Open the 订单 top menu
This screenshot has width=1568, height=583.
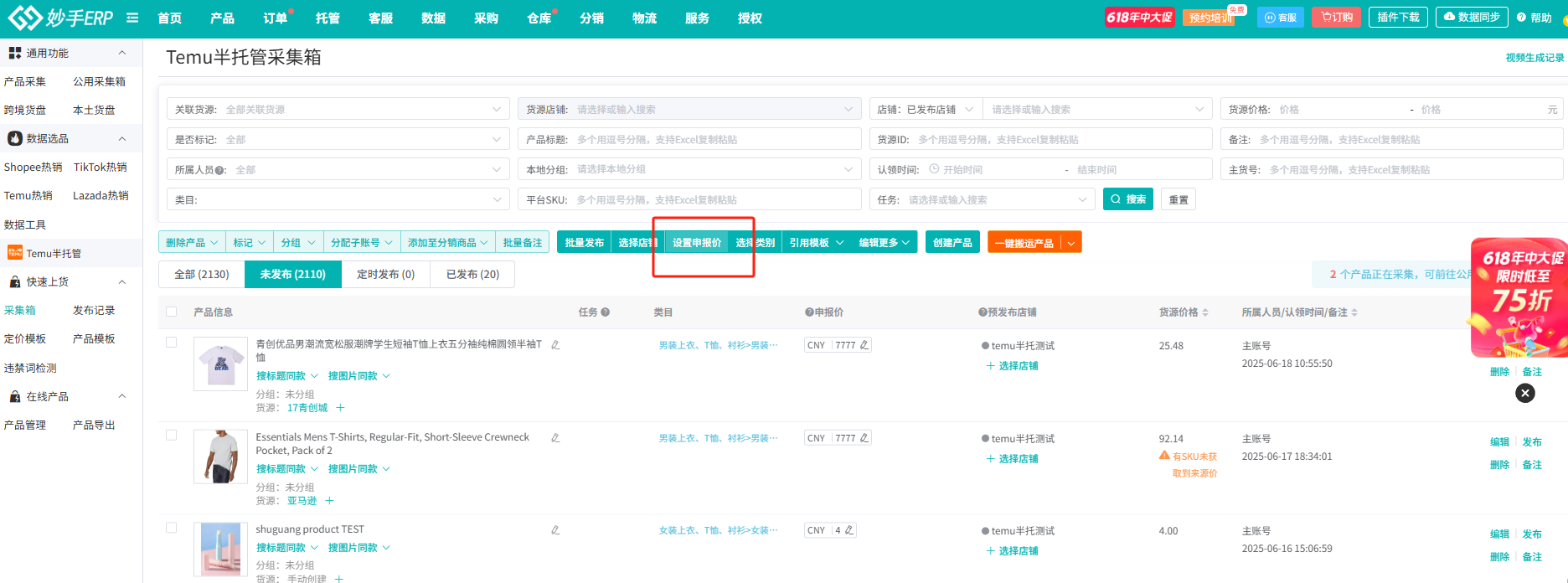275,18
